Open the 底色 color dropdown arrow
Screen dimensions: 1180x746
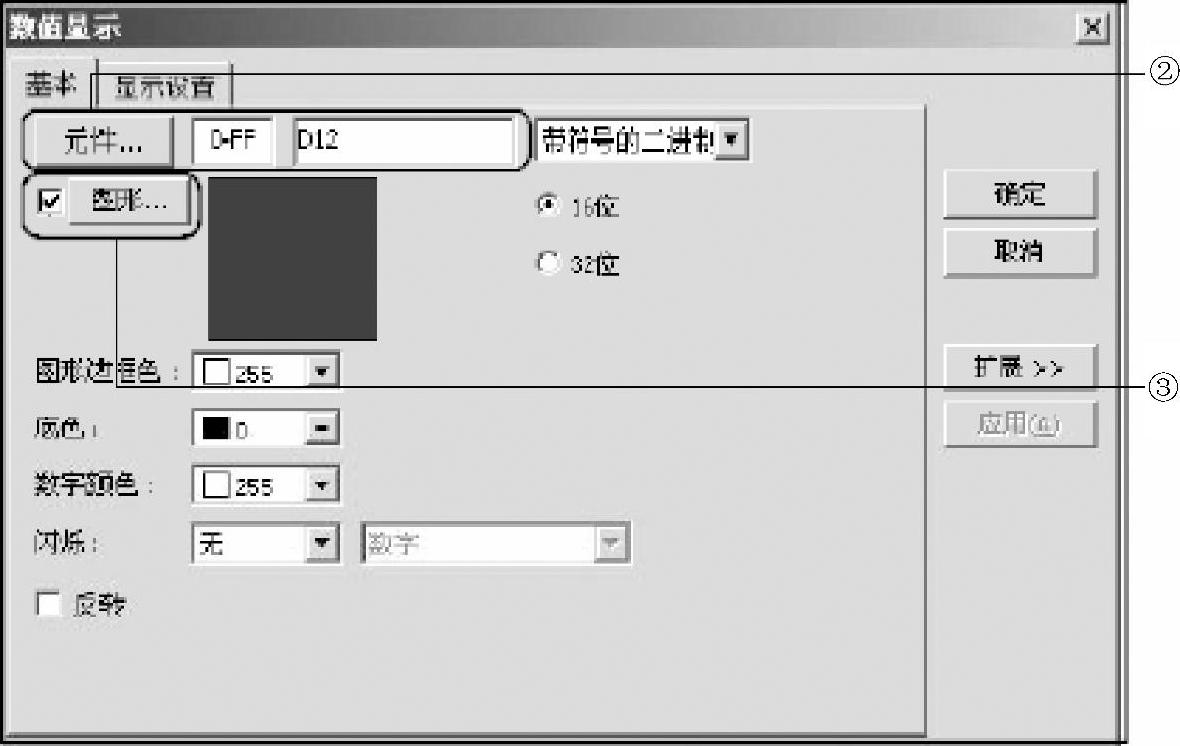[x=321, y=428]
